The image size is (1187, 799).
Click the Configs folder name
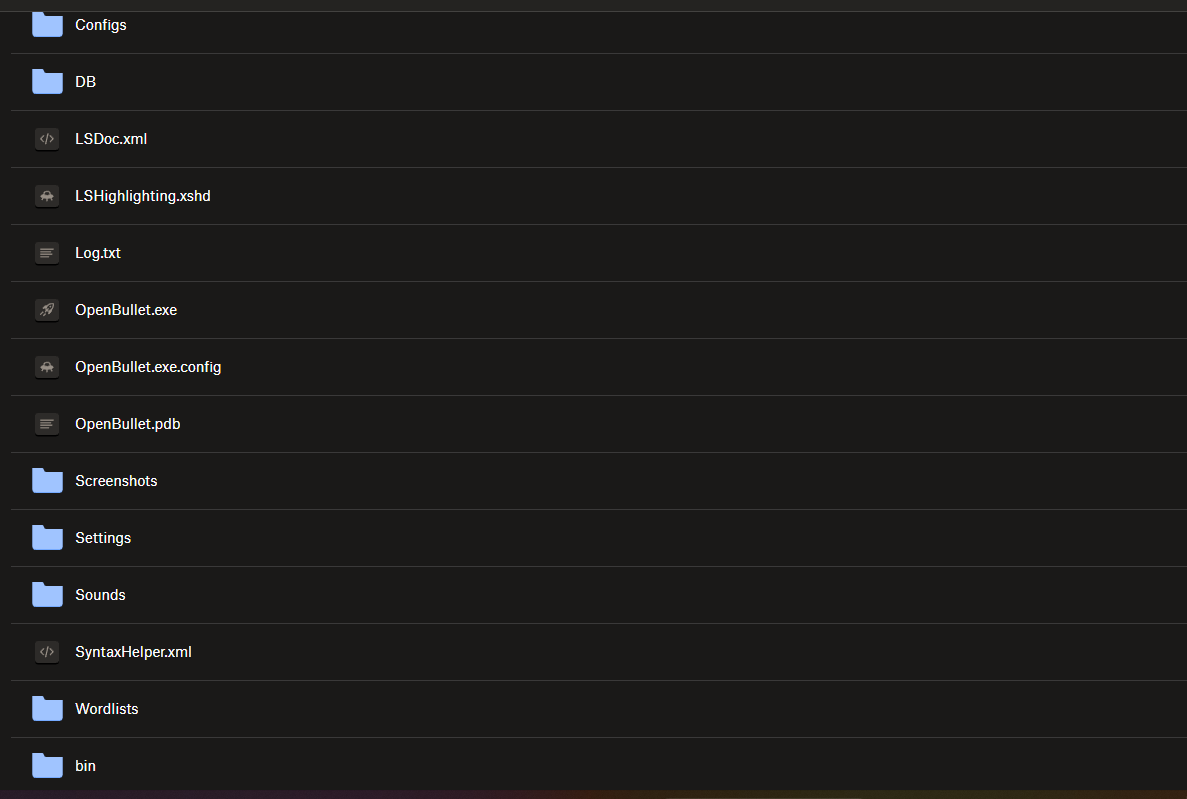pyautogui.click(x=100, y=25)
